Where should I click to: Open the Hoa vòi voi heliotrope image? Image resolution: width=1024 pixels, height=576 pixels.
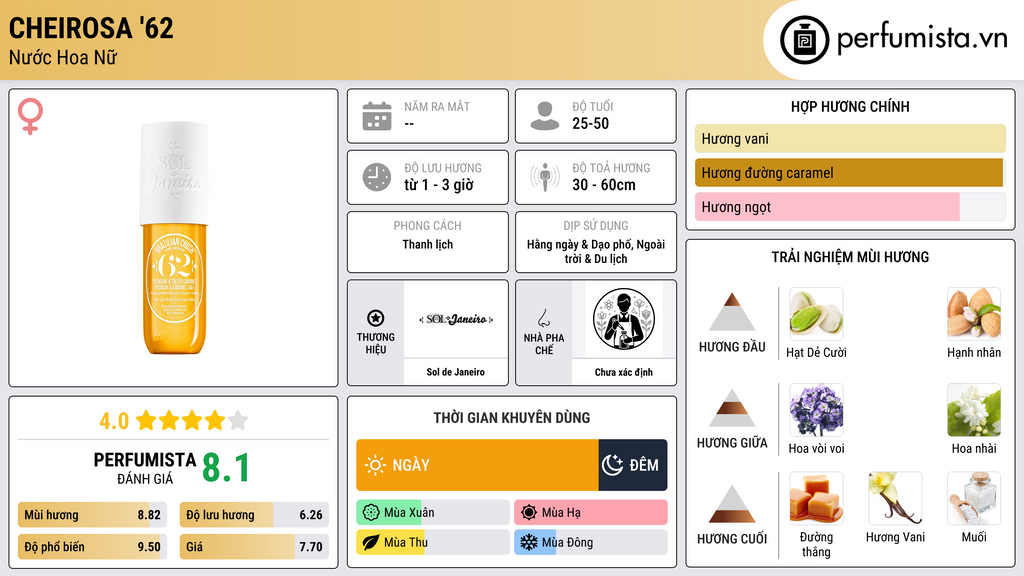coord(816,410)
